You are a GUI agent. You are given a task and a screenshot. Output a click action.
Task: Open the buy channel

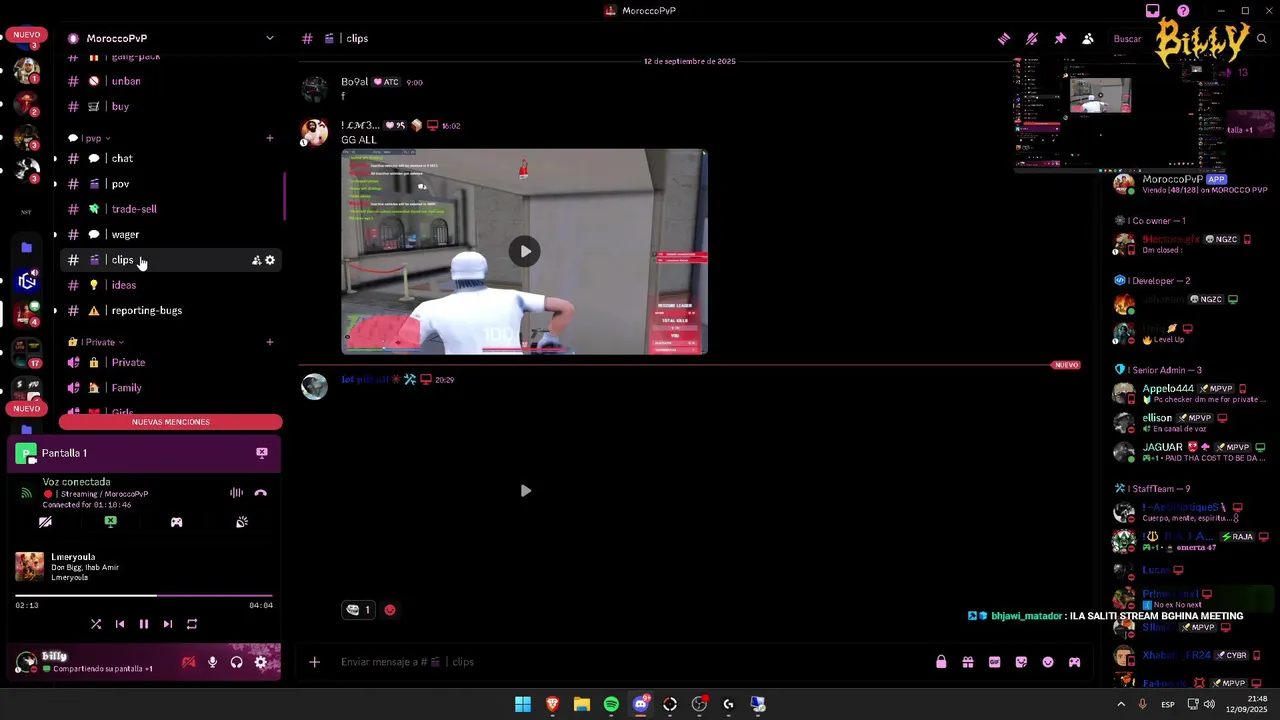(120, 106)
